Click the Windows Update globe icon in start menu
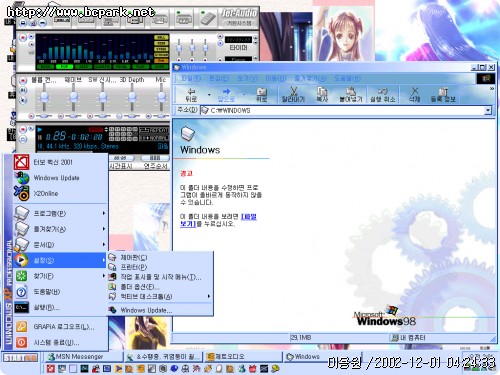Viewport: 500px width, 375px height. [22, 178]
